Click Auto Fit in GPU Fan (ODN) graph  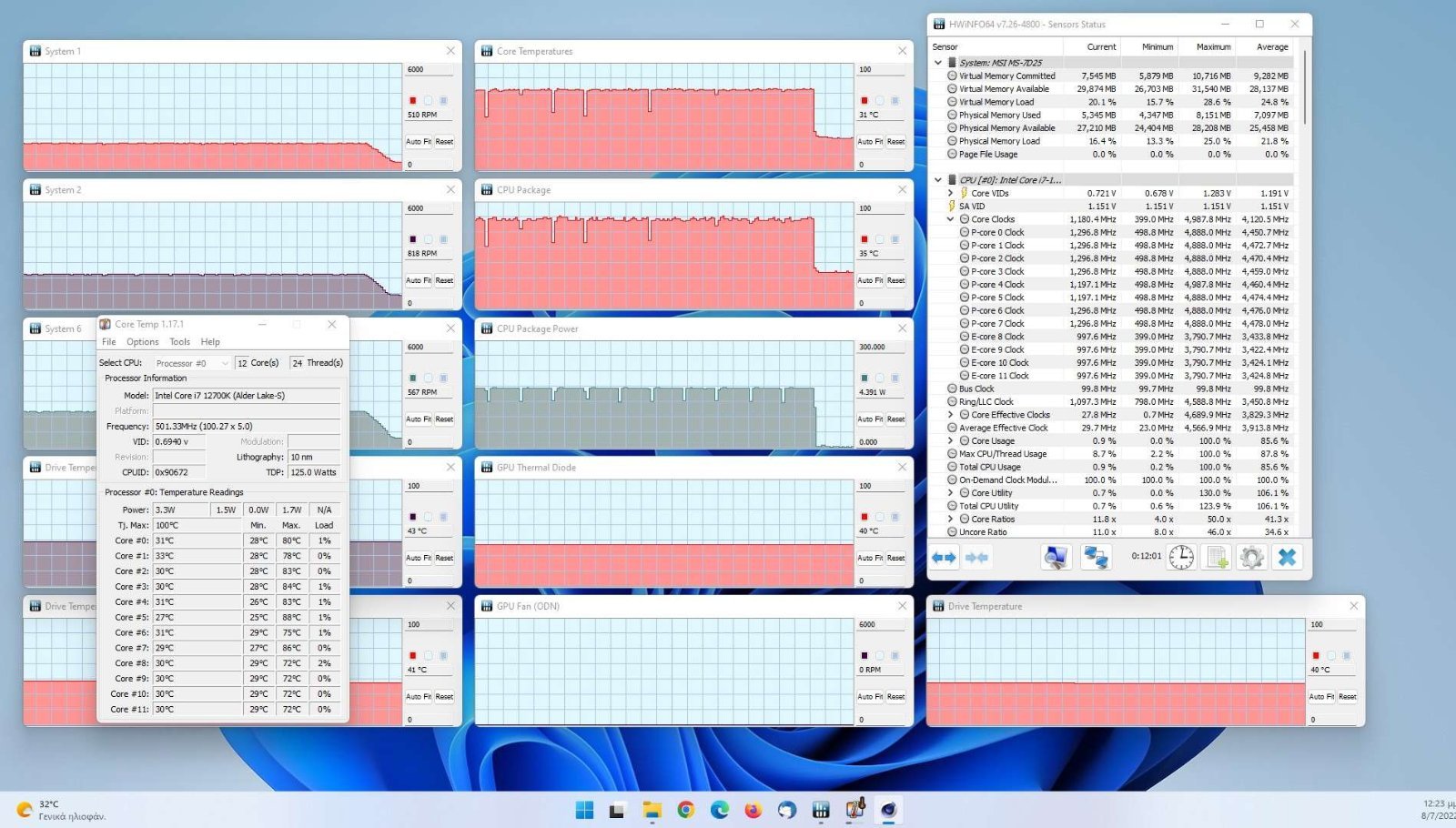pos(870,697)
